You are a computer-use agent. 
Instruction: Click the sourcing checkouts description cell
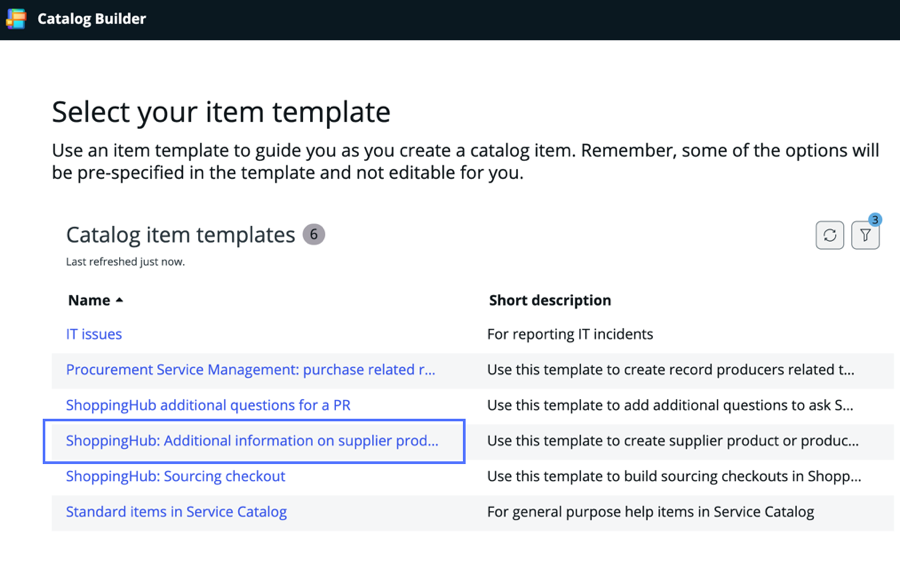pyautogui.click(x=674, y=477)
